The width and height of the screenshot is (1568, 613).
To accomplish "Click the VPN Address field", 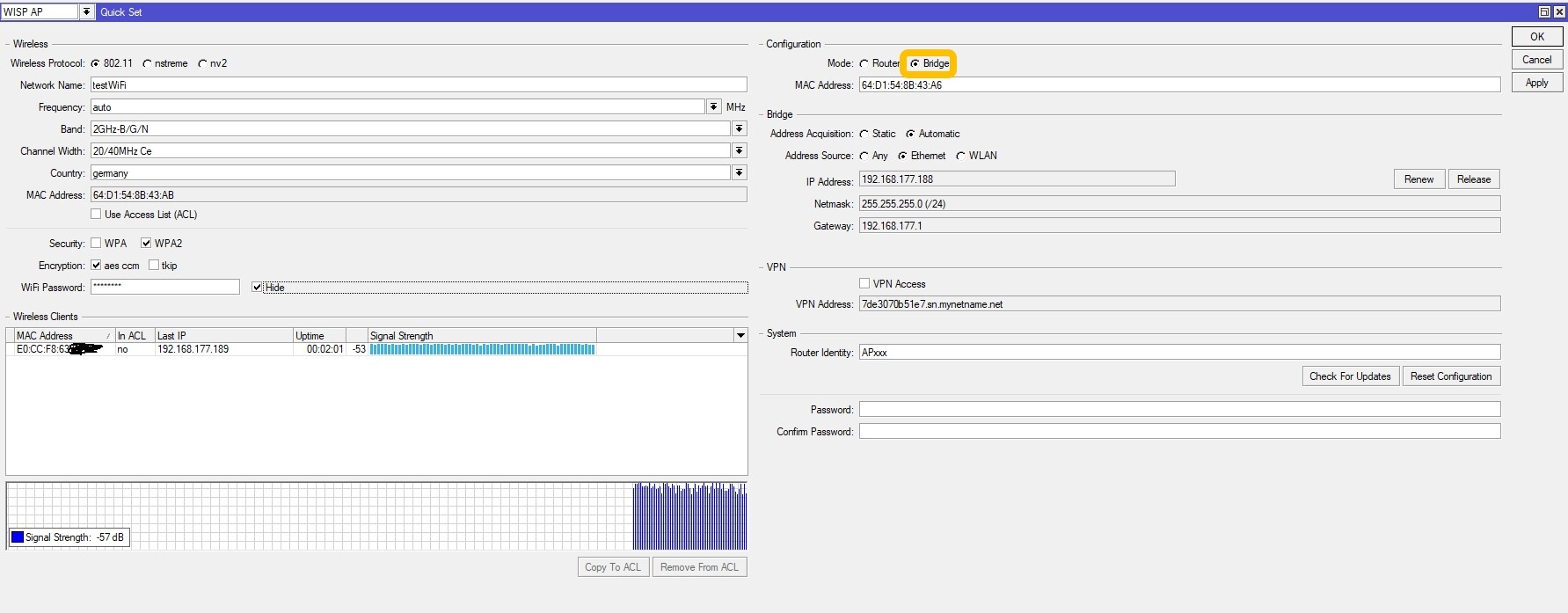I will tap(1179, 304).
